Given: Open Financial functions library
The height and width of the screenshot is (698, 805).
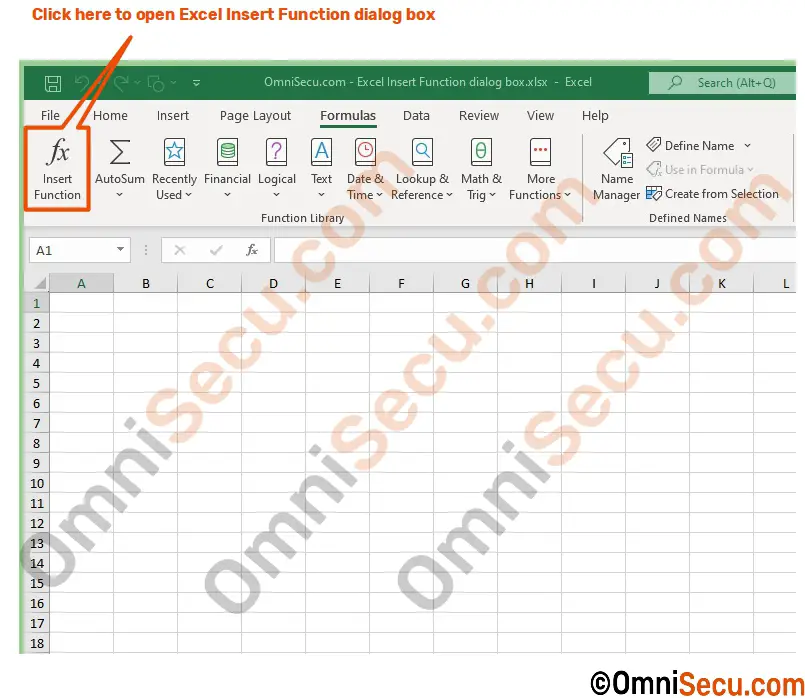Looking at the screenshot, I should pyautogui.click(x=227, y=169).
